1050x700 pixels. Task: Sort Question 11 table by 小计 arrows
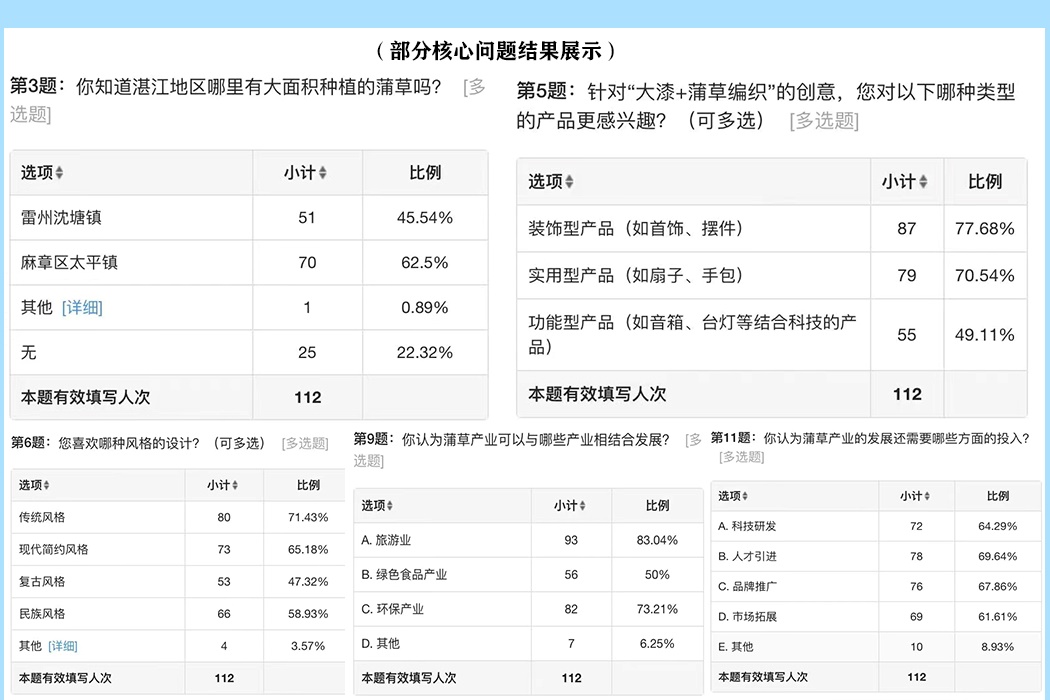[x=927, y=496]
